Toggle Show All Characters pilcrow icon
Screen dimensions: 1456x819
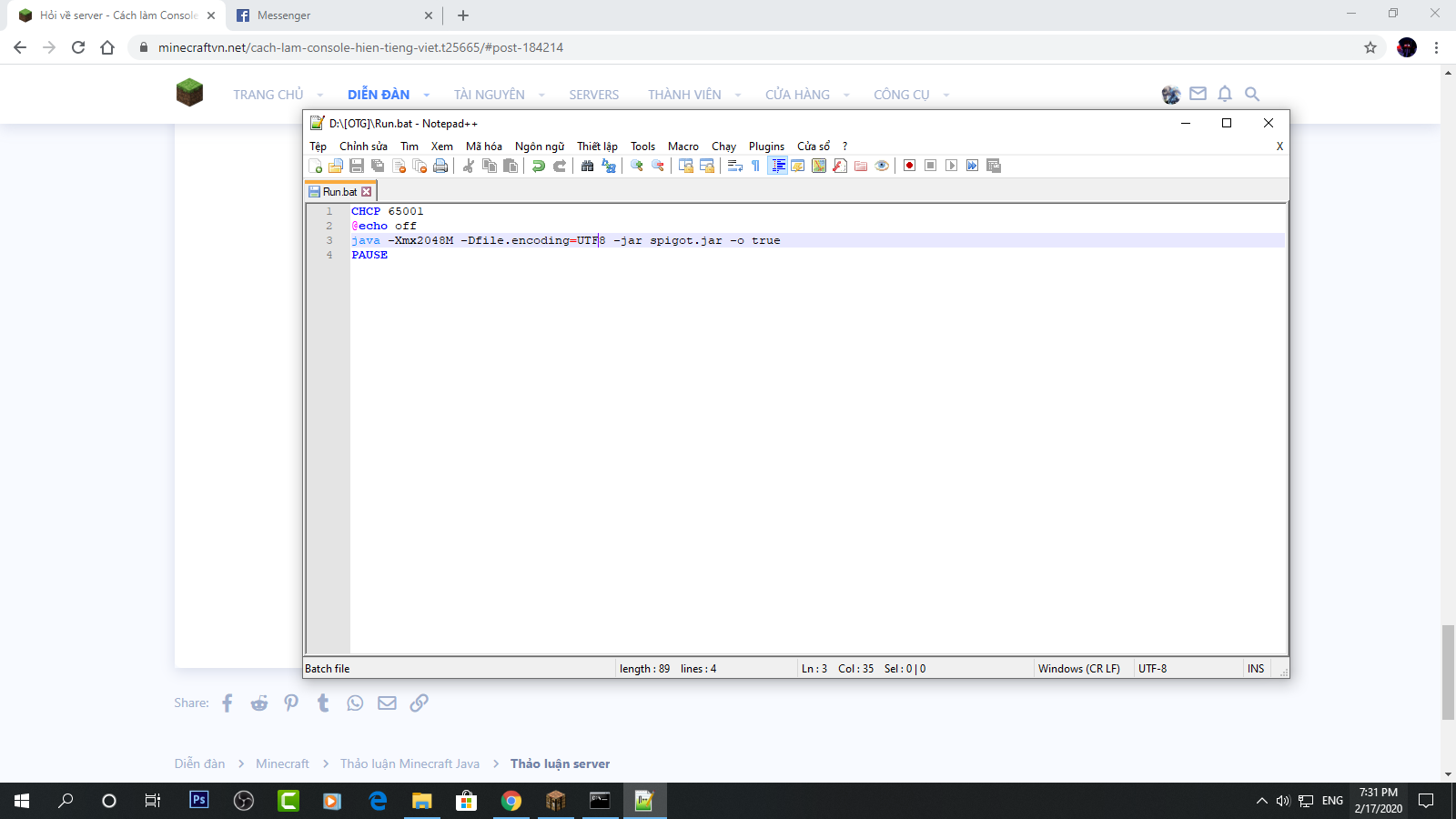[x=755, y=166]
